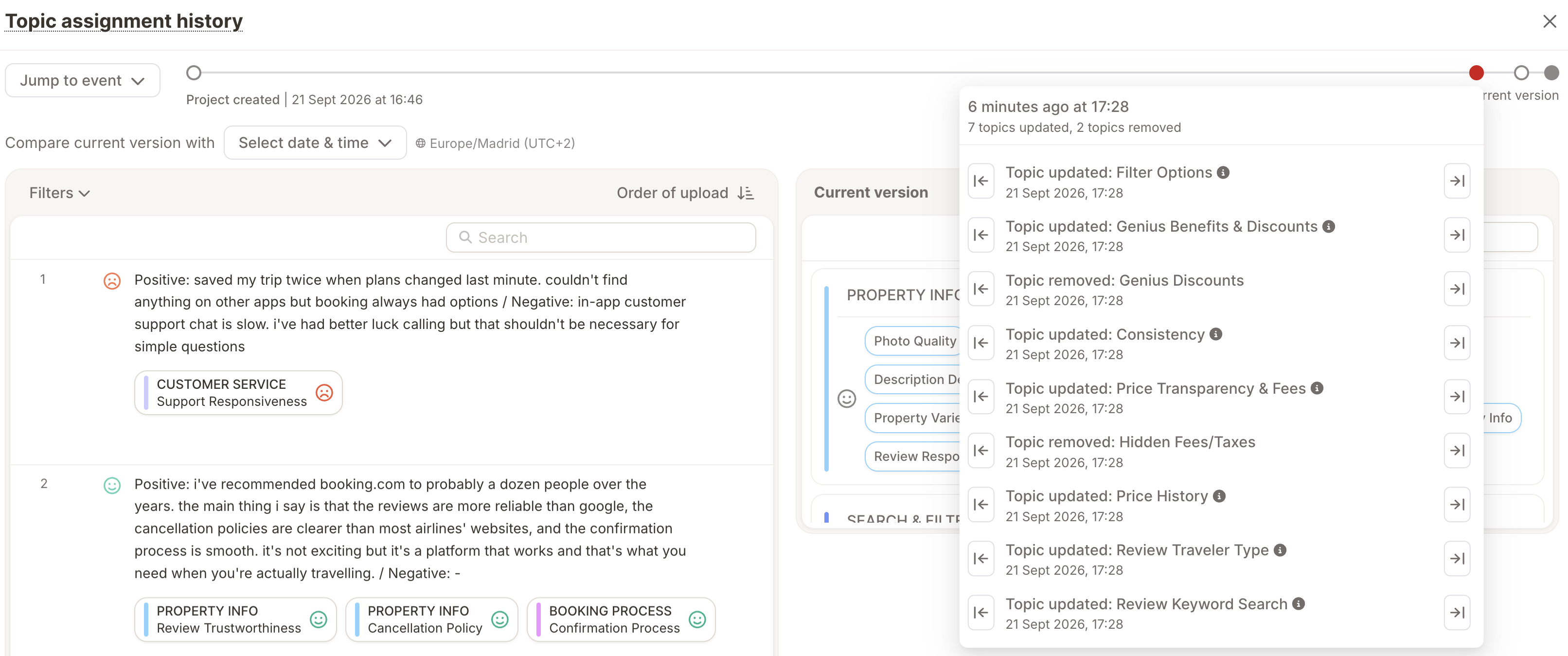The height and width of the screenshot is (656, 1568).
Task: Show info icon next to Price Transparency & Fees
Action: pos(1317,388)
